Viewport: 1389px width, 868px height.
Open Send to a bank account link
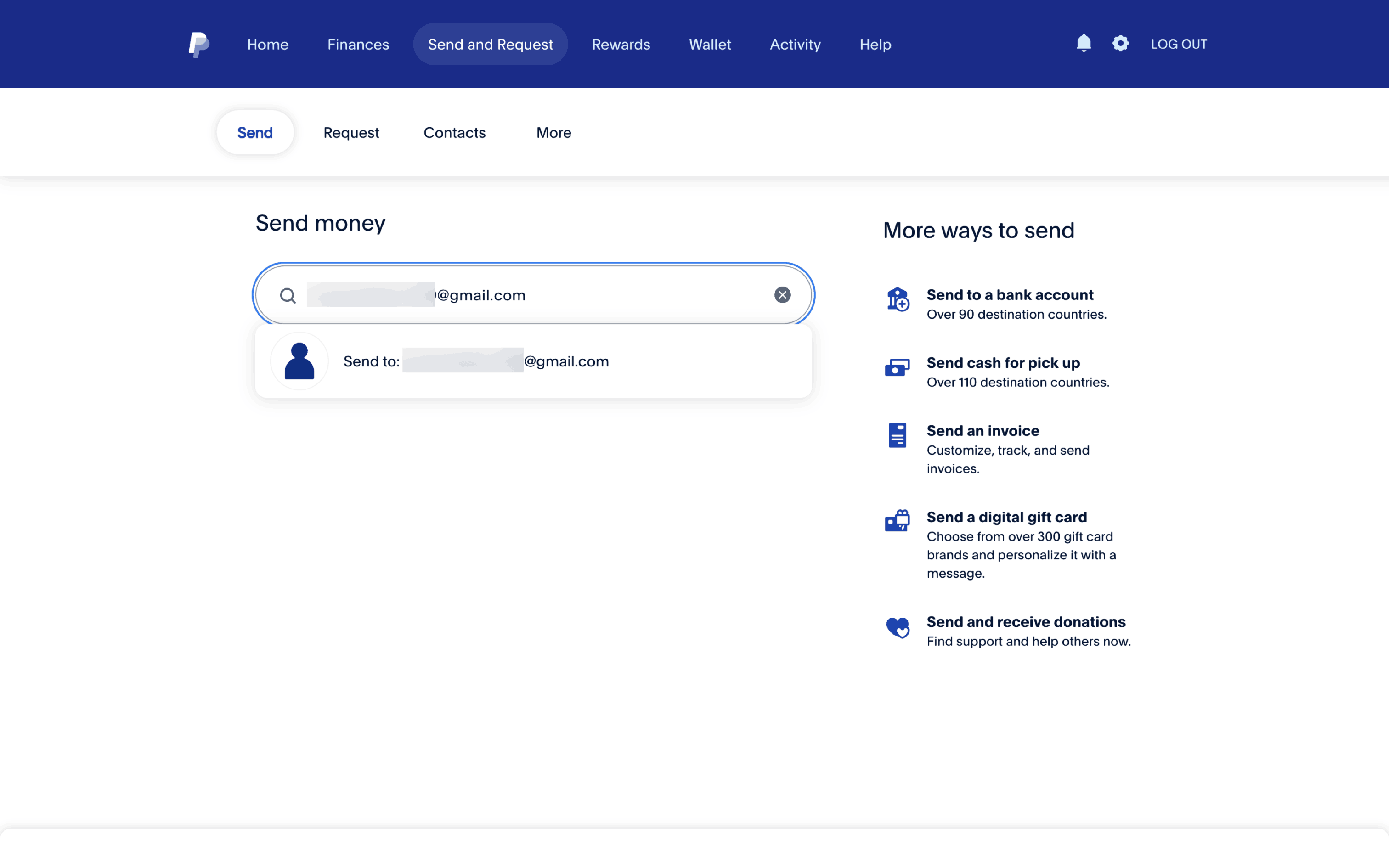tap(1010, 295)
